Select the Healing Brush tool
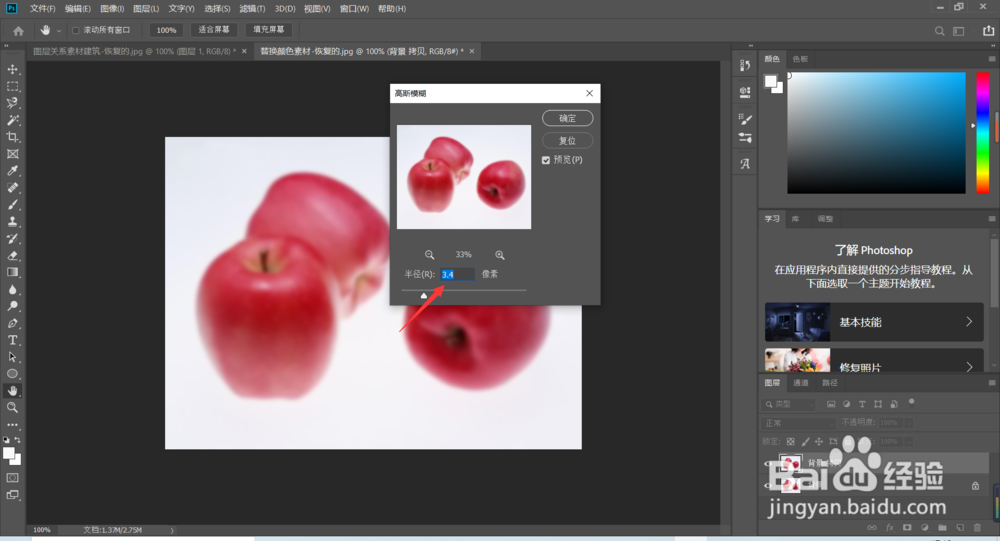This screenshot has width=1000, height=541. coord(12,188)
